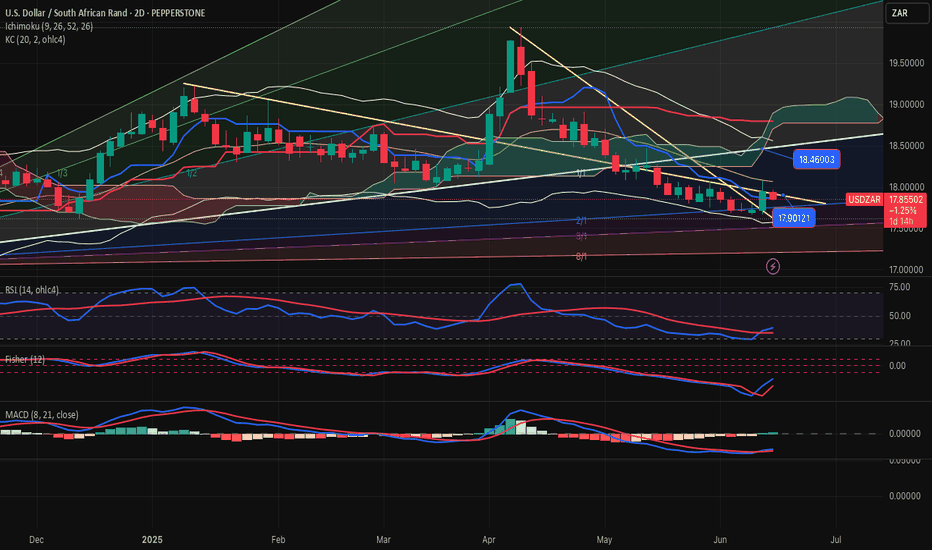Click the Jun label on time axis
Screen dimensions: 932x550
click(720, 540)
